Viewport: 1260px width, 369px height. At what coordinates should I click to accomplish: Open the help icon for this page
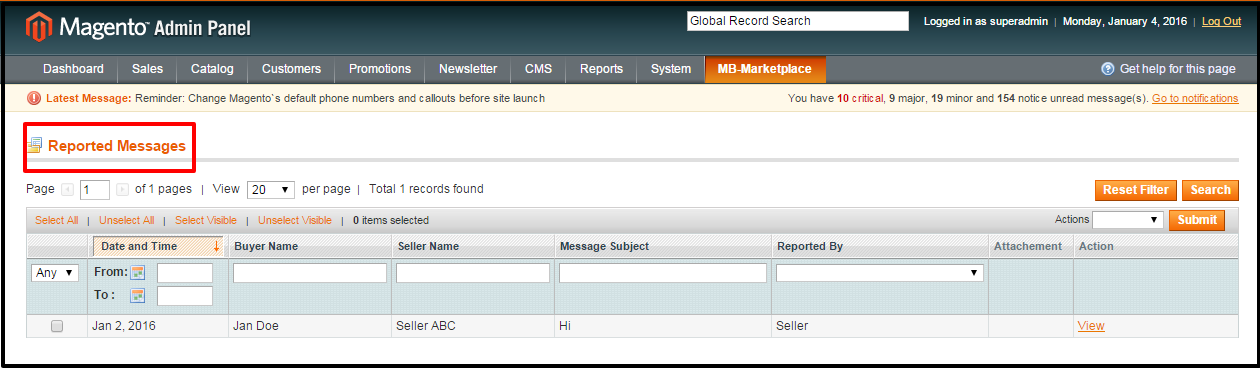(x=1108, y=69)
